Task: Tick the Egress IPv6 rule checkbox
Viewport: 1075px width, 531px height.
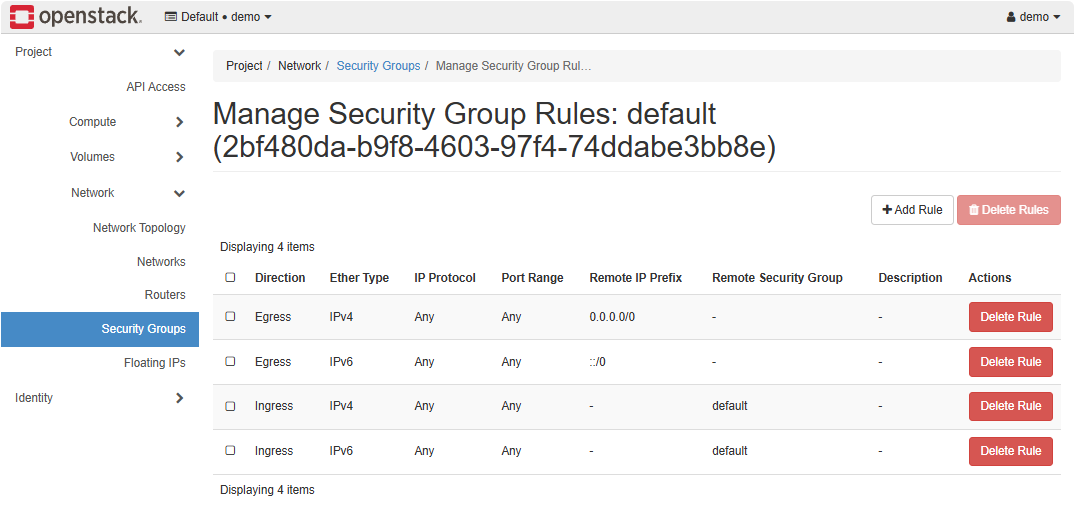Action: [230, 362]
